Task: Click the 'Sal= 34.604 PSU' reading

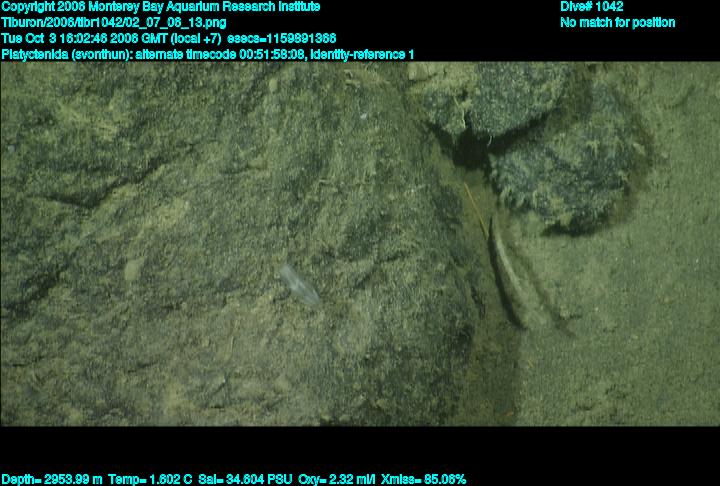Action: (x=245, y=480)
